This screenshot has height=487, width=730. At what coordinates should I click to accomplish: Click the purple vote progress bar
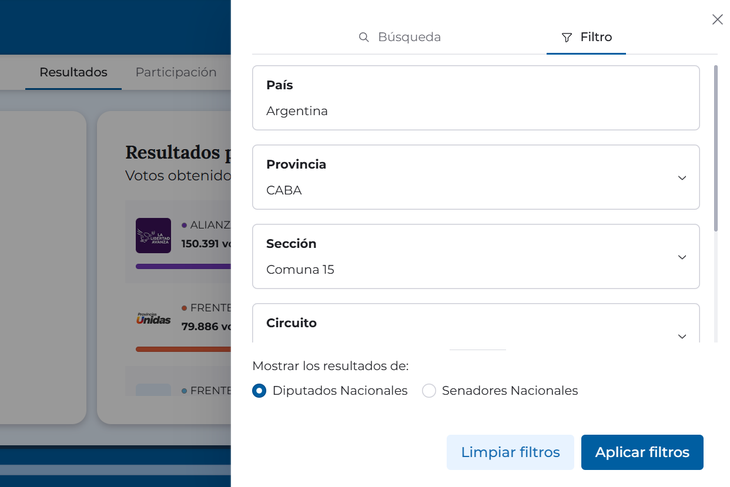coord(183,266)
